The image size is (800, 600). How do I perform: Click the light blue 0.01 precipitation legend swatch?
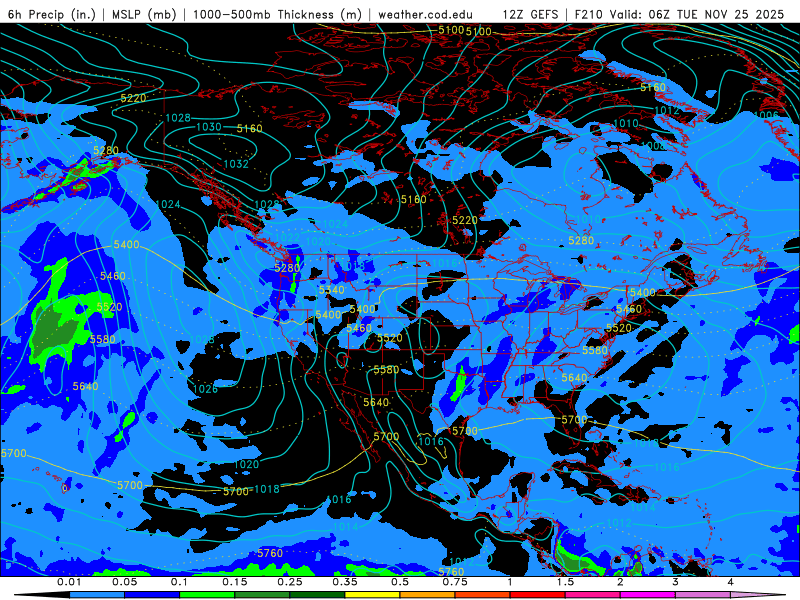coord(97,595)
